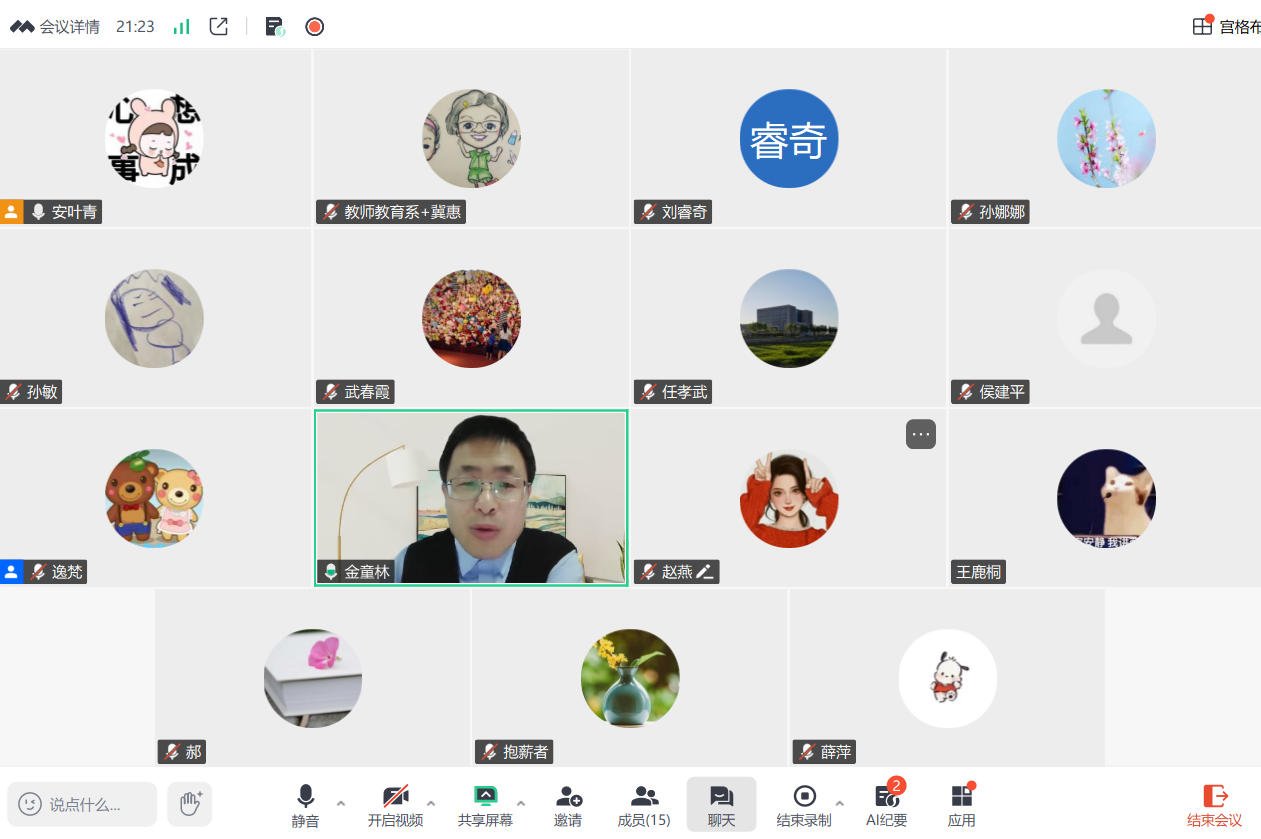Screen dimensions: 1261x839
Task: Toggle microphone with 静音 button
Action: coord(305,806)
